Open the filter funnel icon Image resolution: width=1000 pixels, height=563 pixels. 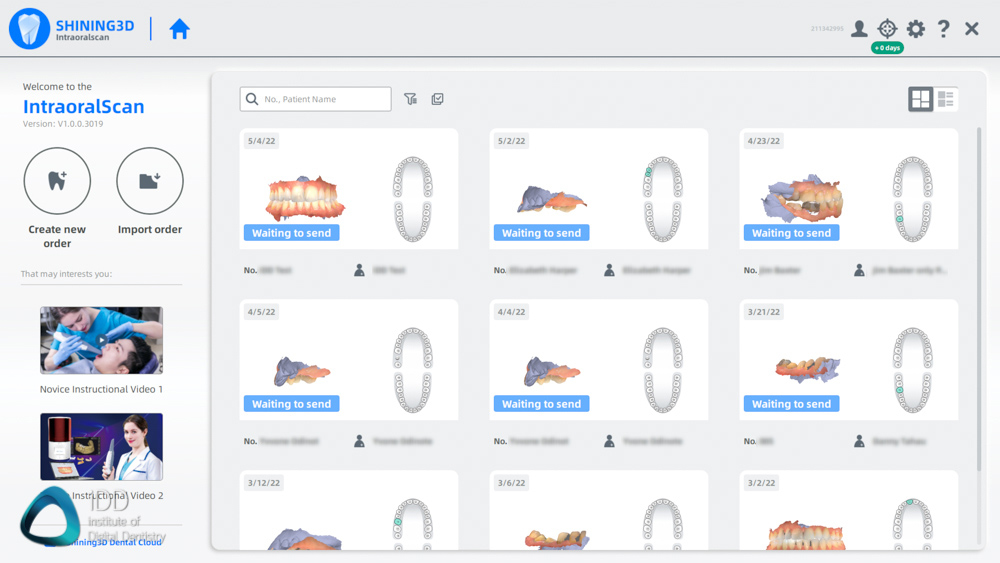(x=410, y=99)
